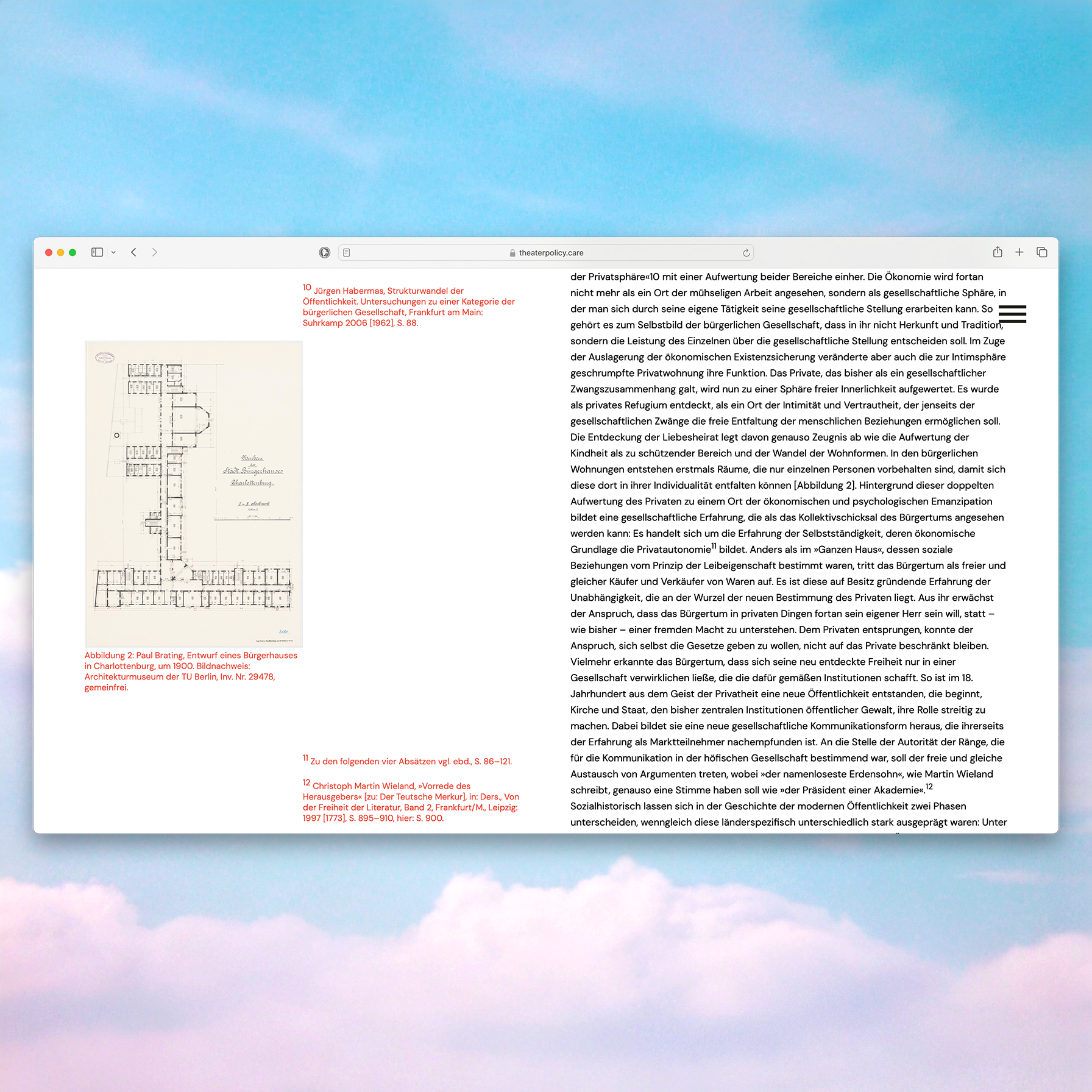Click footnote marker 12 after Akademie
1092x1092 pixels.
click(x=929, y=787)
